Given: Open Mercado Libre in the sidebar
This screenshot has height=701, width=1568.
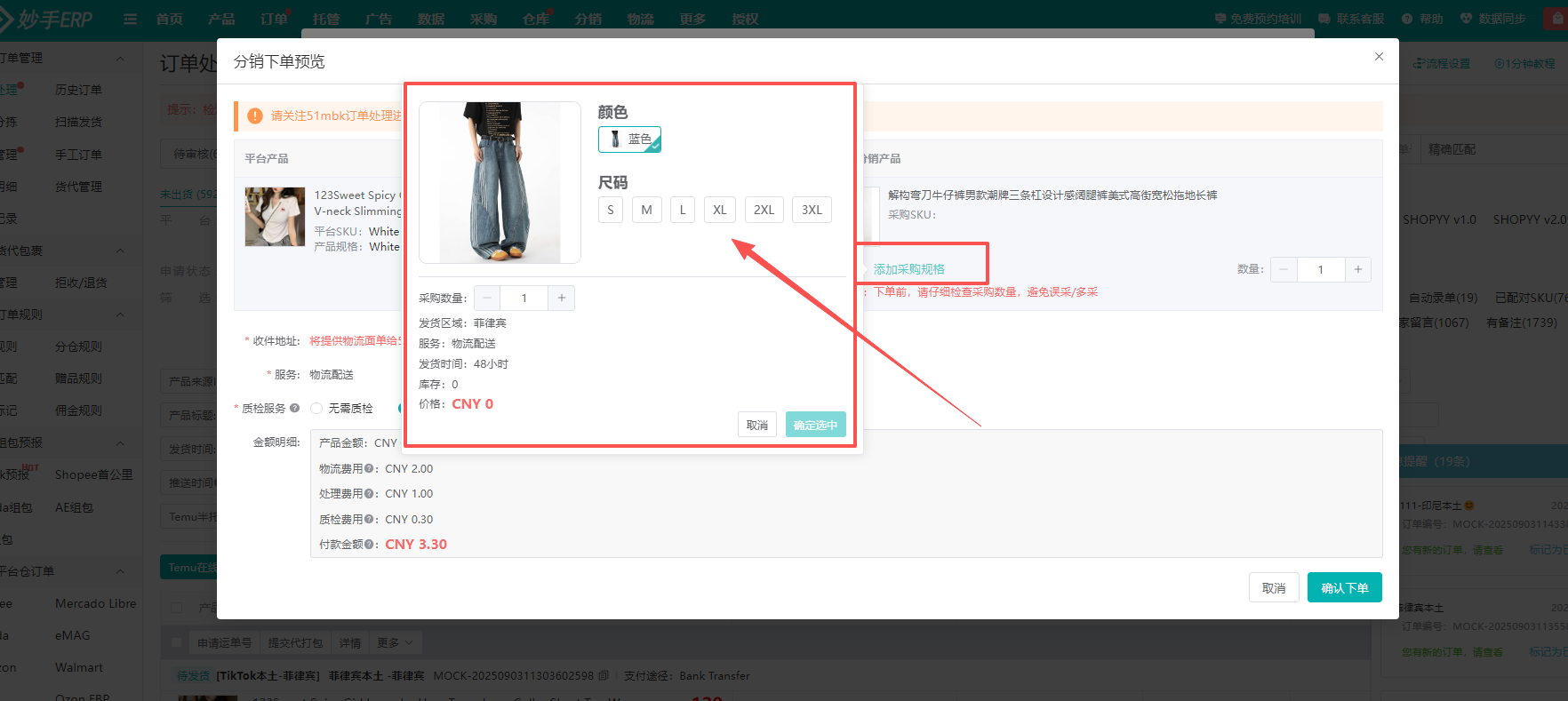Looking at the screenshot, I should tap(96, 603).
